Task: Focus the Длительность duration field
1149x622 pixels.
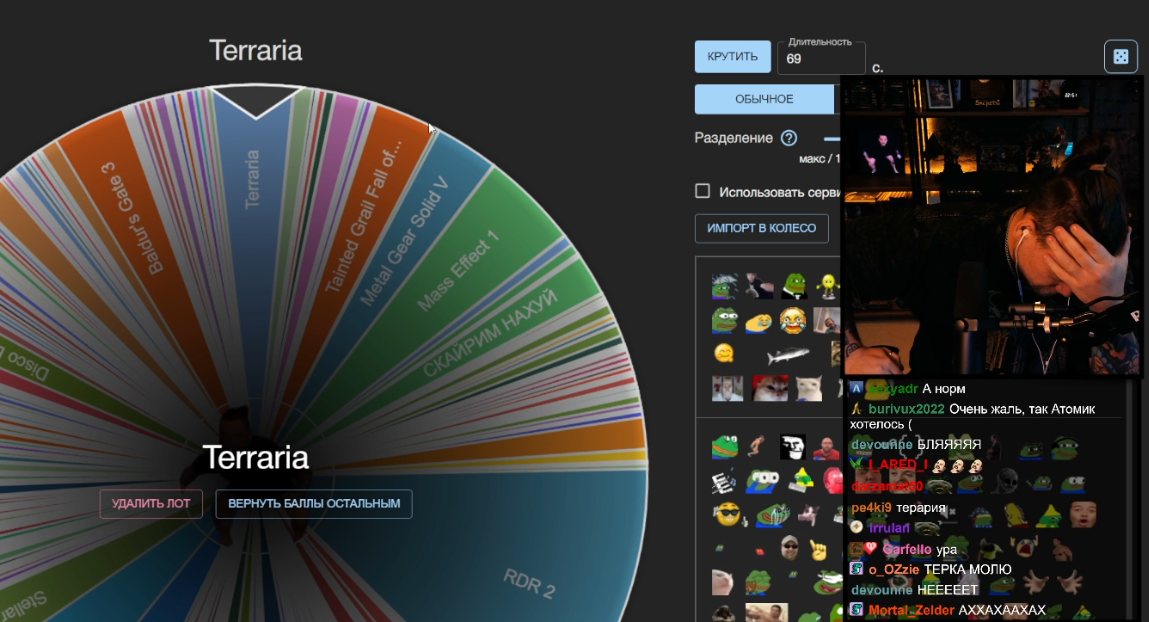Action: coord(821,58)
